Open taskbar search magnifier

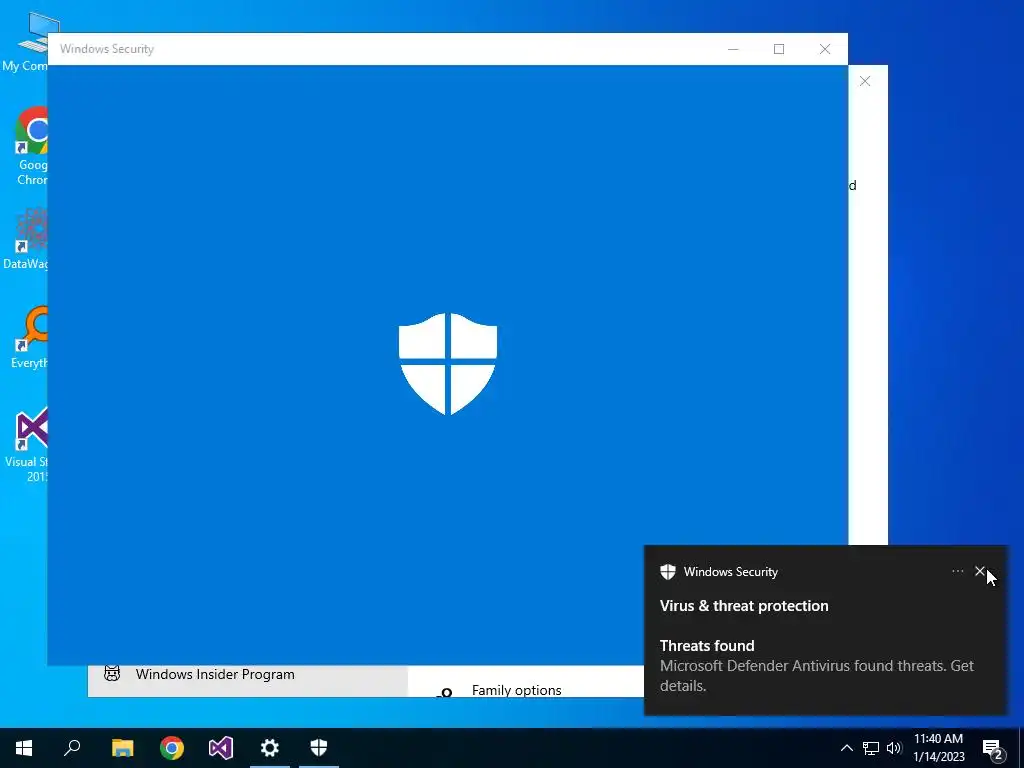72,748
